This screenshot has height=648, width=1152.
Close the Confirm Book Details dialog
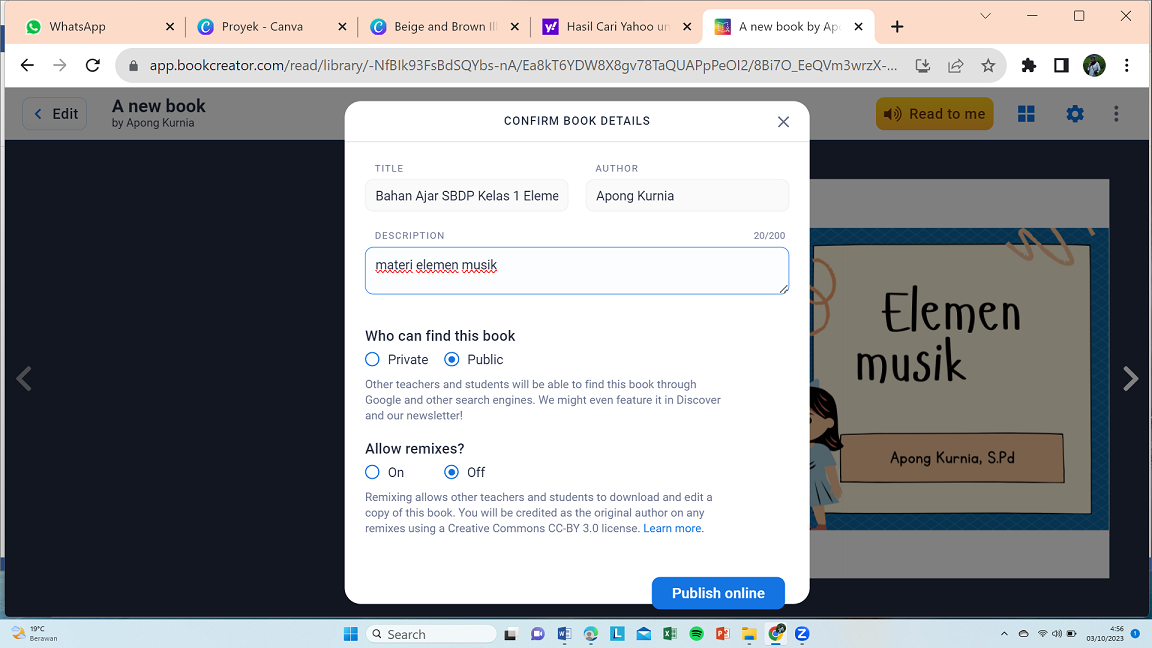pyautogui.click(x=783, y=122)
